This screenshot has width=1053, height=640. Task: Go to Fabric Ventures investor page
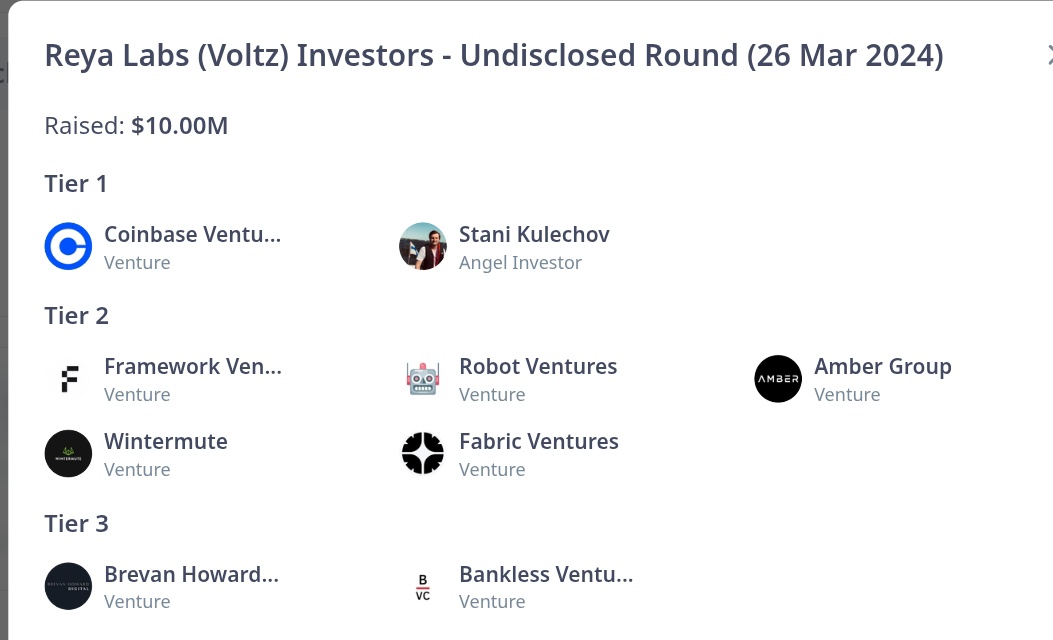point(539,441)
